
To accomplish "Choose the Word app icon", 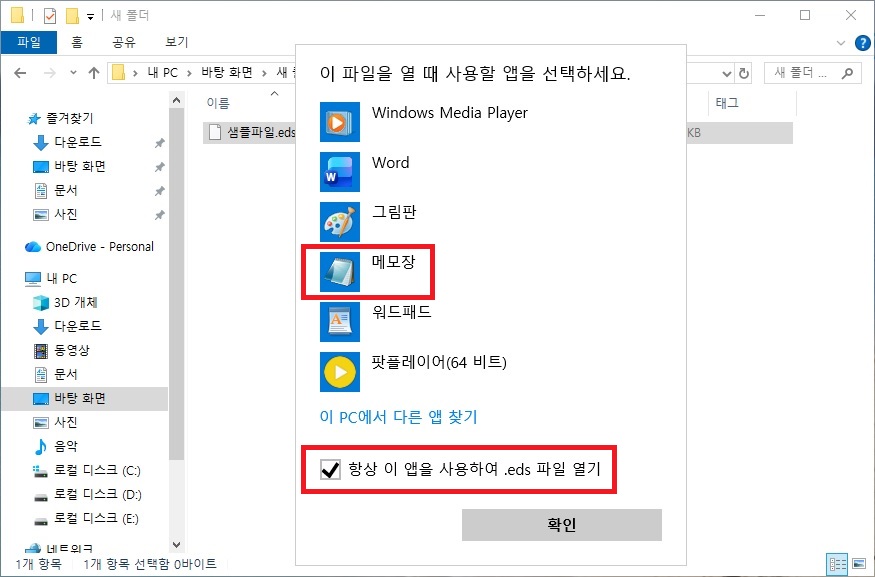I will [x=339, y=172].
